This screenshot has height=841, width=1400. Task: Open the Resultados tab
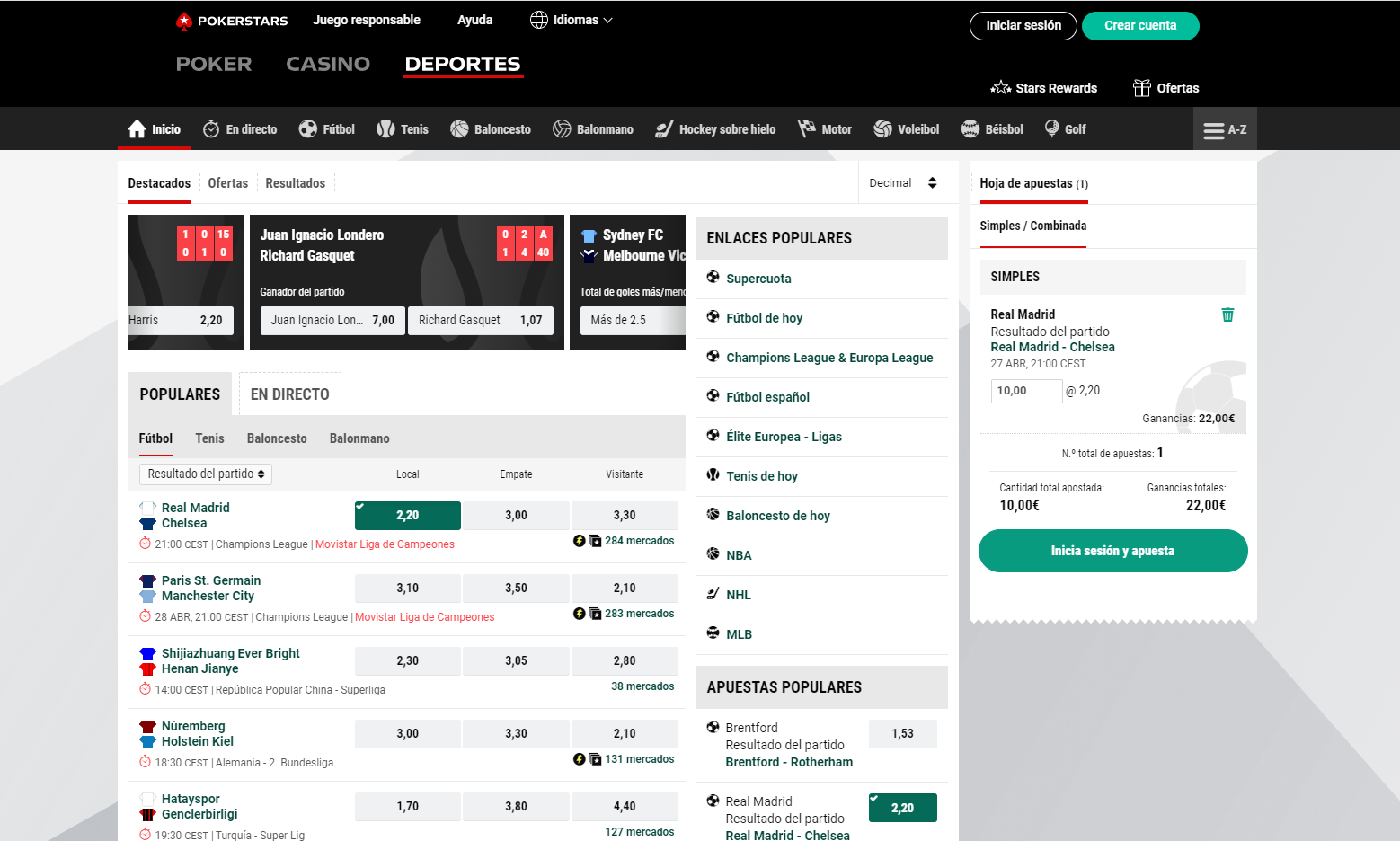296,183
